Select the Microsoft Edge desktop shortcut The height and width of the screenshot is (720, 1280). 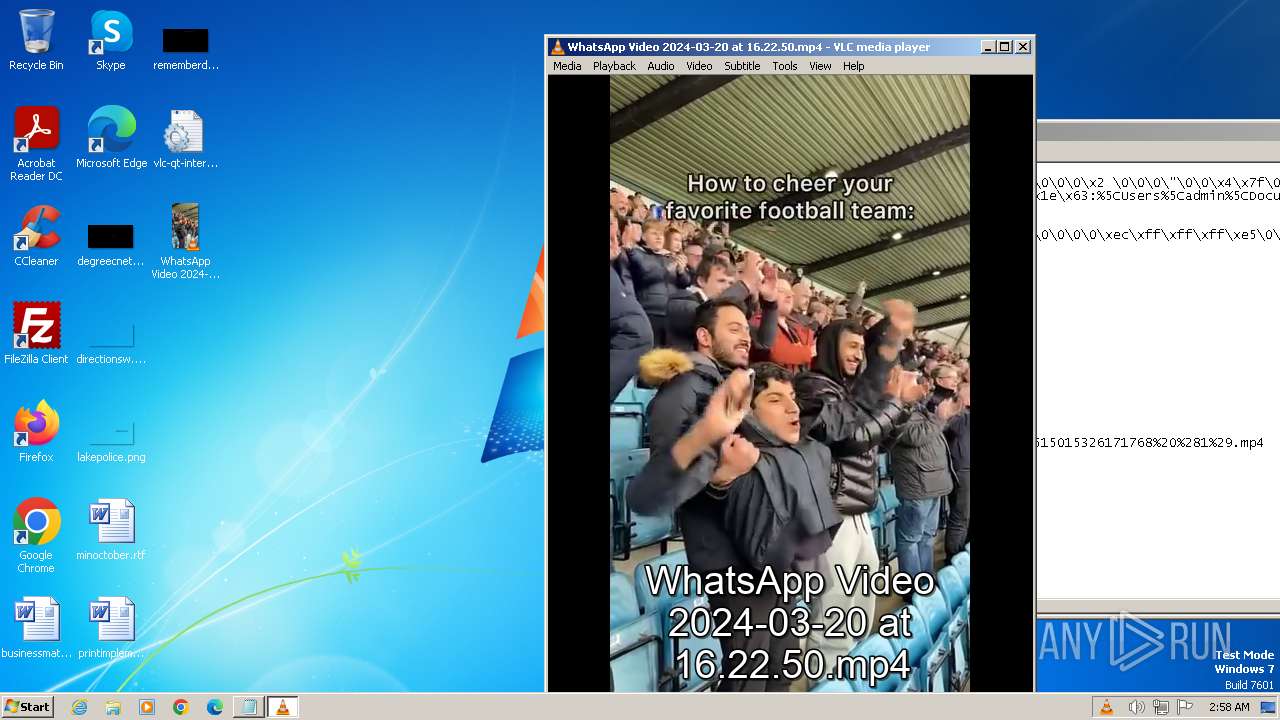pos(111,138)
